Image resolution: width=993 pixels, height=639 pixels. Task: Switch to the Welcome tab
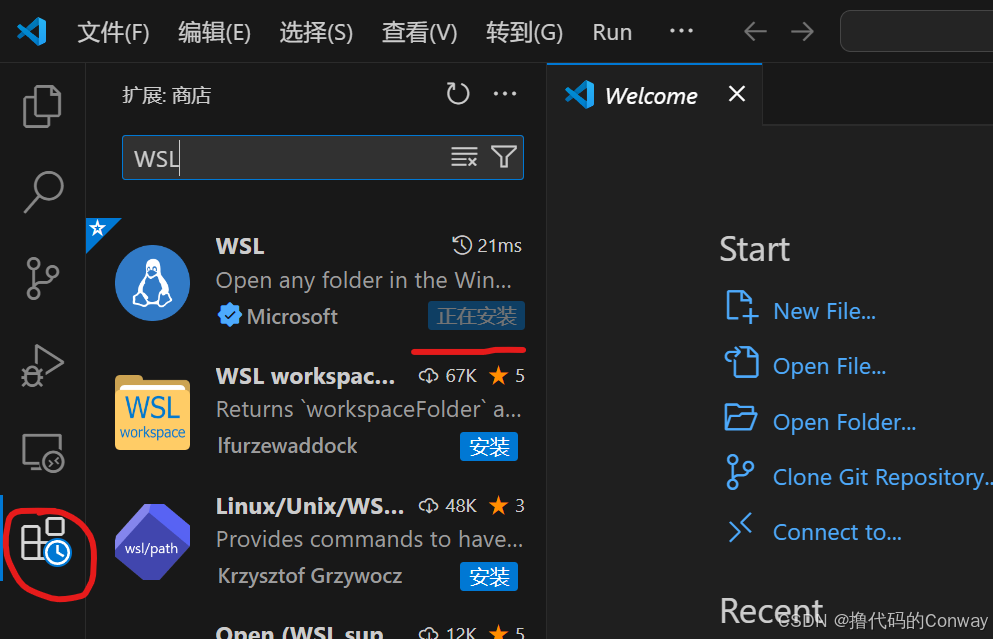tap(650, 94)
